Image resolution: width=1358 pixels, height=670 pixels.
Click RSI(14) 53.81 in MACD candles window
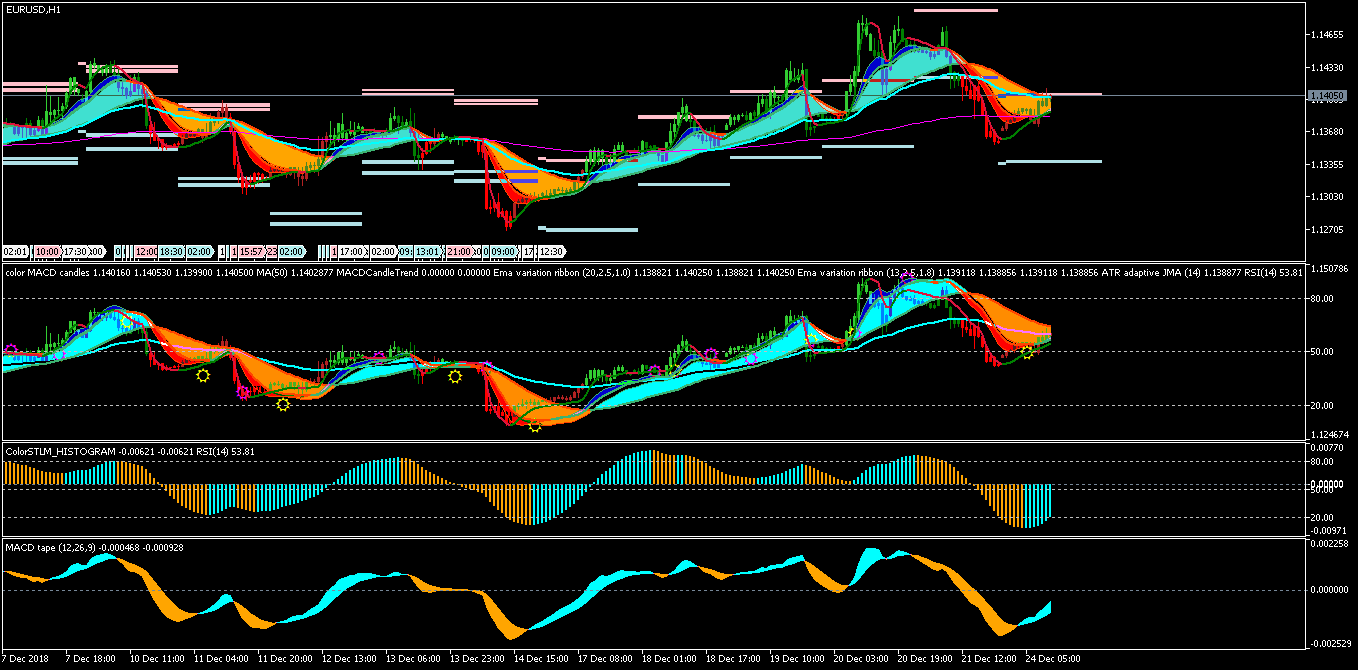pos(1275,272)
